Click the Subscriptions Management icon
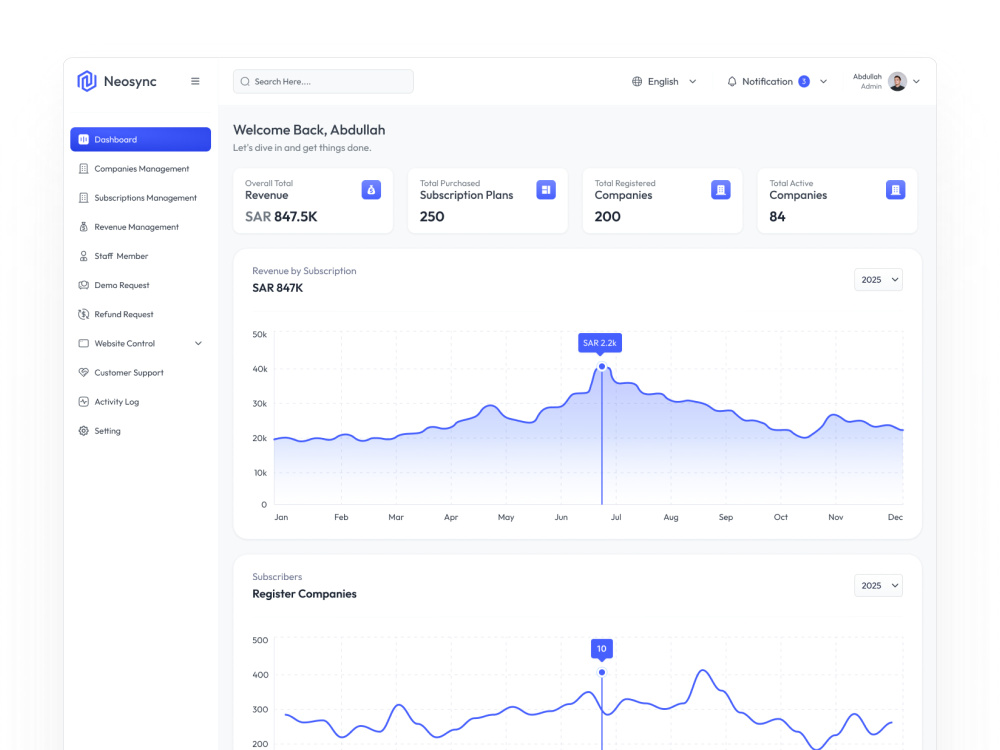Screen dimensions: 1000x750 [84, 198]
